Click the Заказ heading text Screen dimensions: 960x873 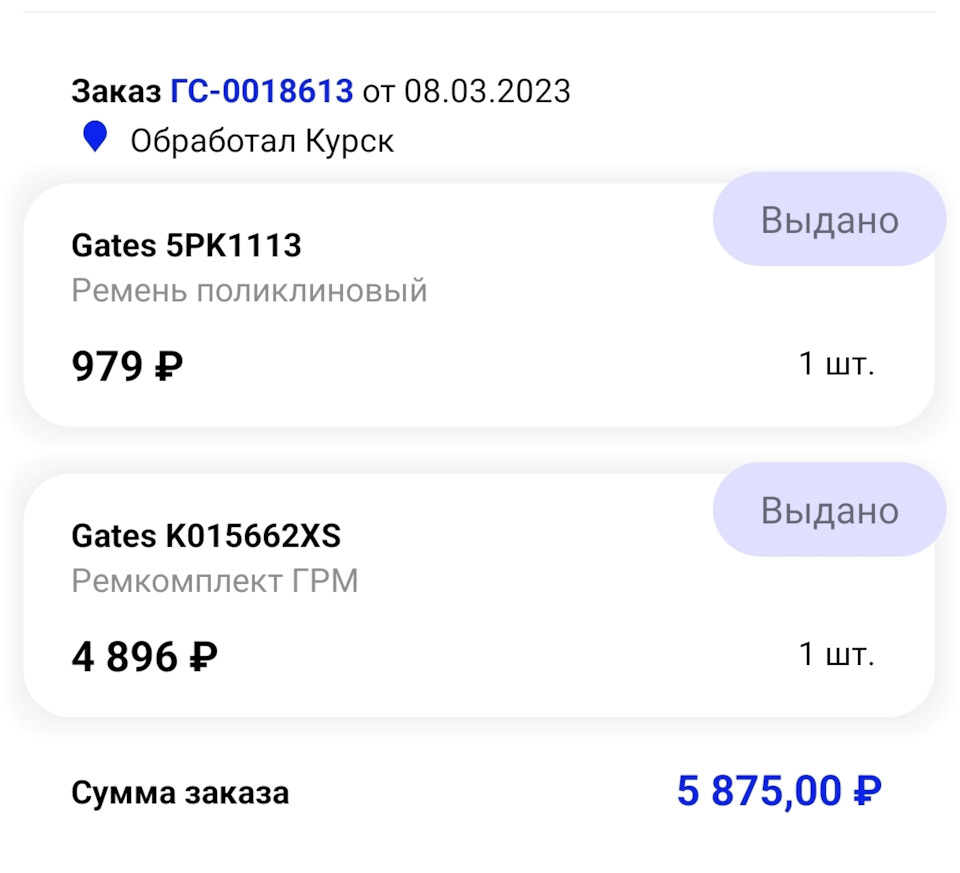click(x=116, y=91)
